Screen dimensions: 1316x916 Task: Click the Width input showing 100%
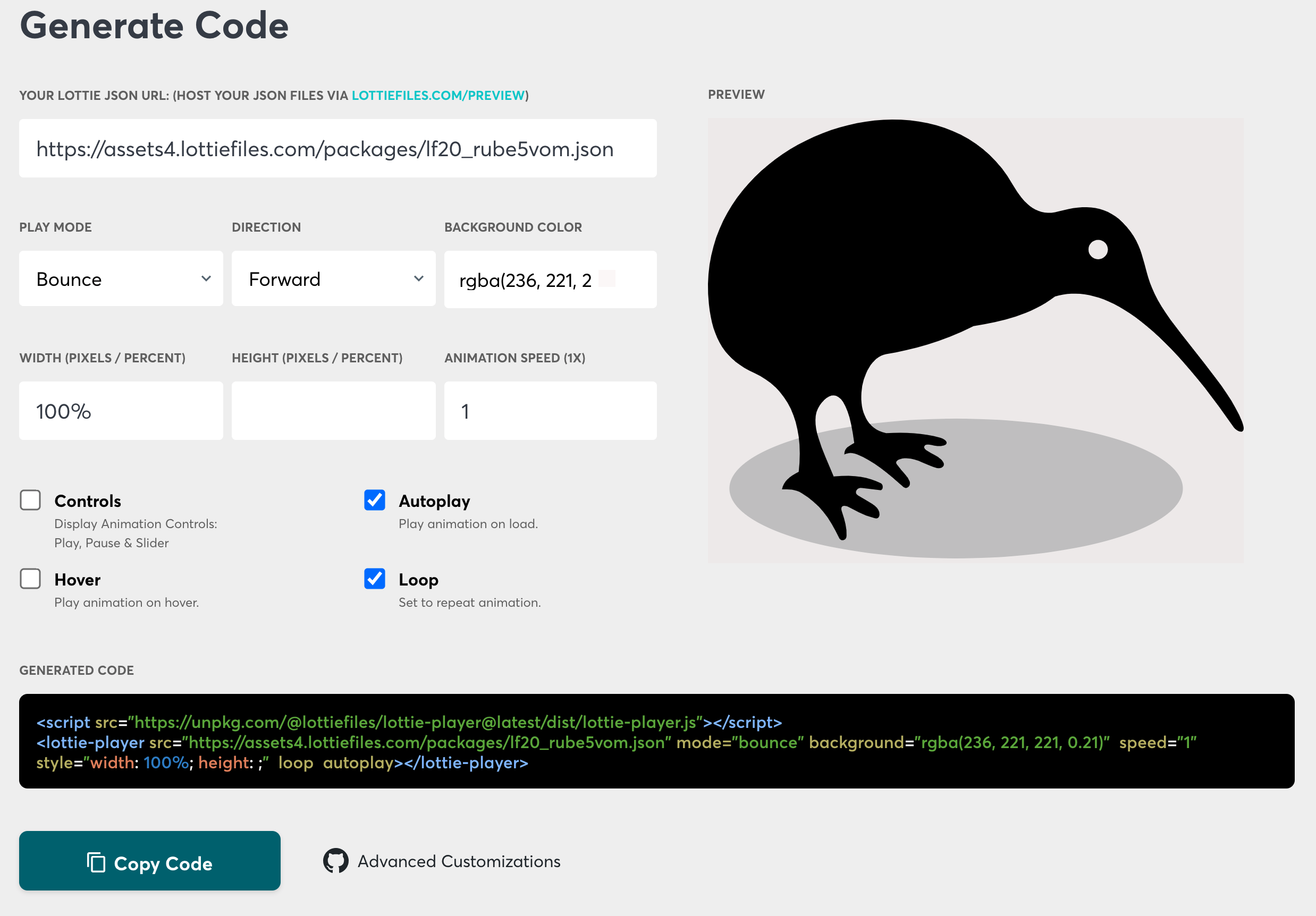[x=121, y=411]
